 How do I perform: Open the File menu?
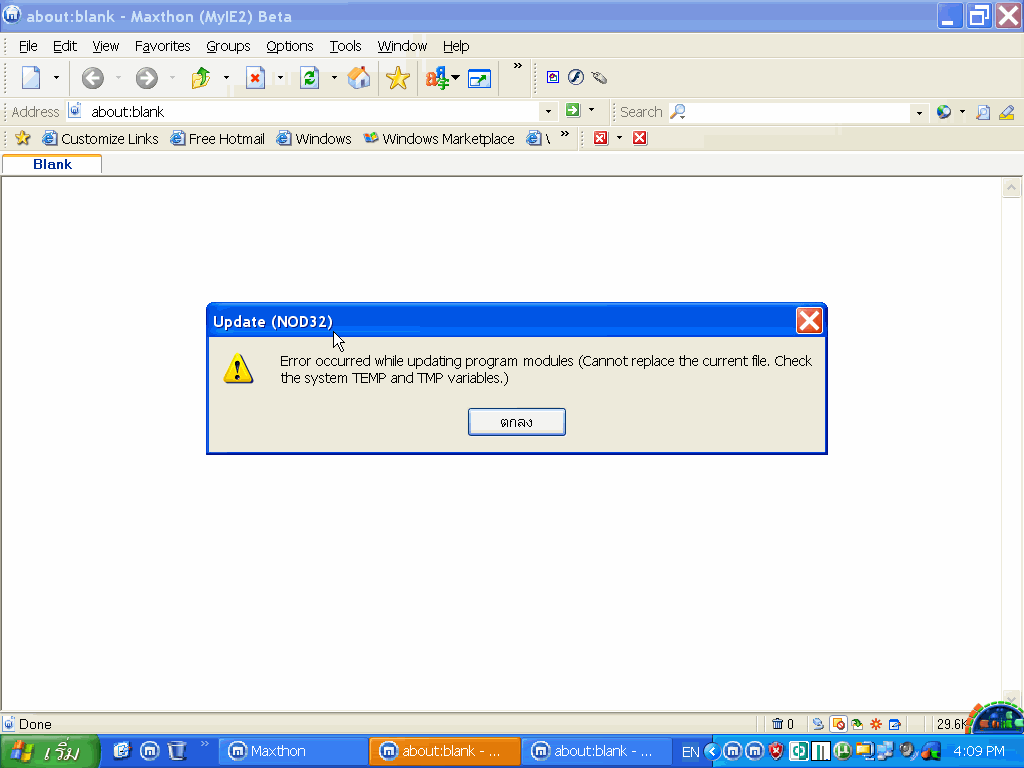[x=28, y=46]
